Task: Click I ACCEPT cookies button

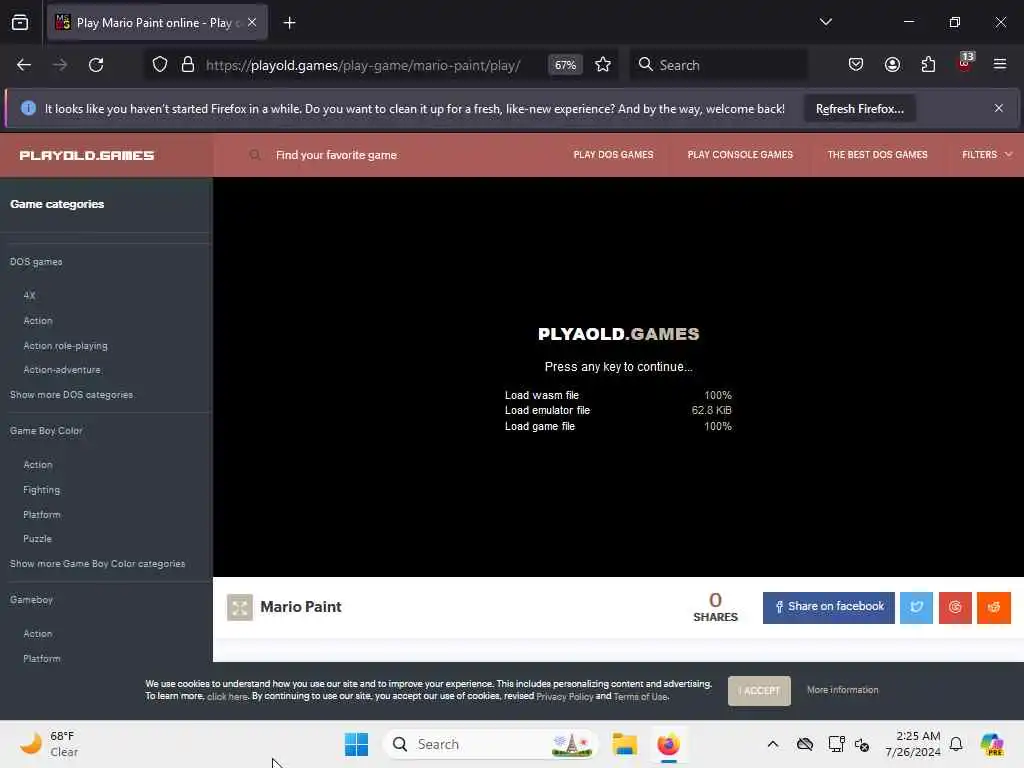Action: [x=759, y=691]
